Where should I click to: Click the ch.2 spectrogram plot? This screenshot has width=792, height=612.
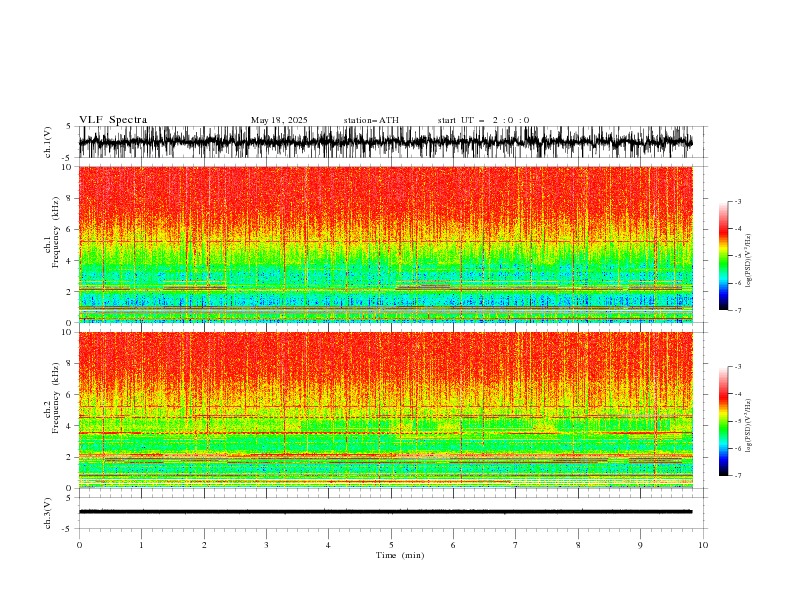(385, 410)
